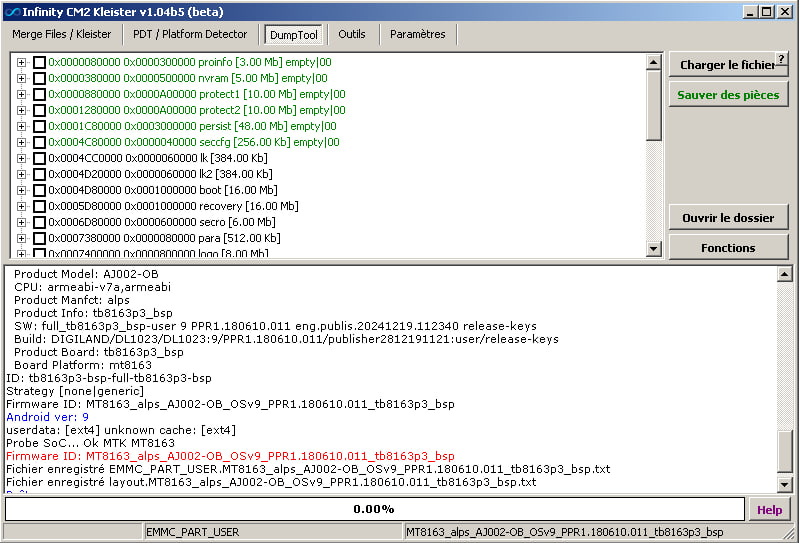Click the small question mark icon
This screenshot has width=800, height=543.
pos(781,59)
